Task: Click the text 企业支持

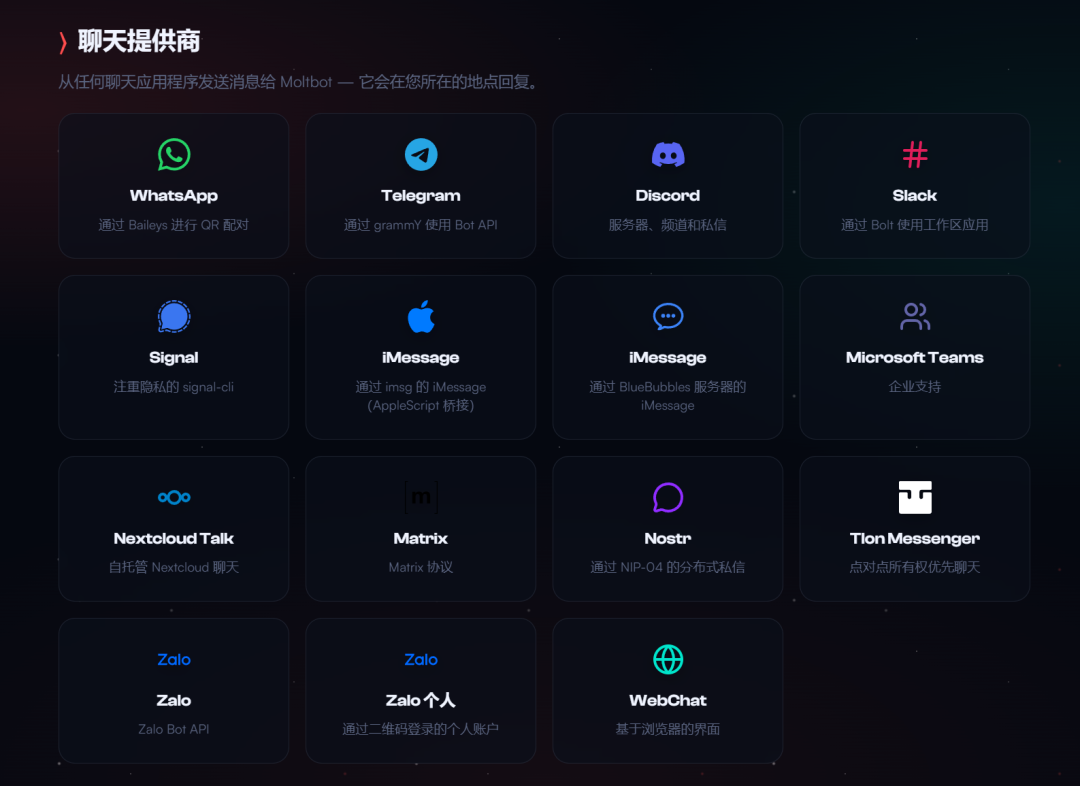Action: [x=915, y=387]
